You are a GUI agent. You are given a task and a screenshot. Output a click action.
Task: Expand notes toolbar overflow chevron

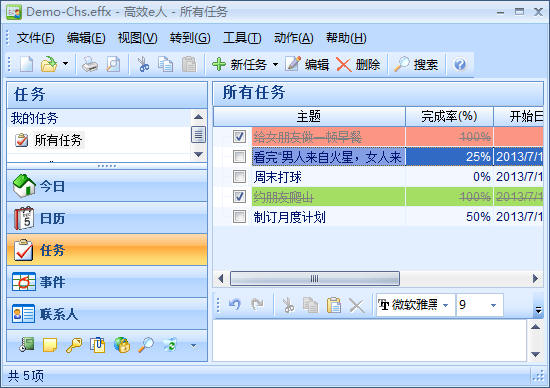(538, 310)
